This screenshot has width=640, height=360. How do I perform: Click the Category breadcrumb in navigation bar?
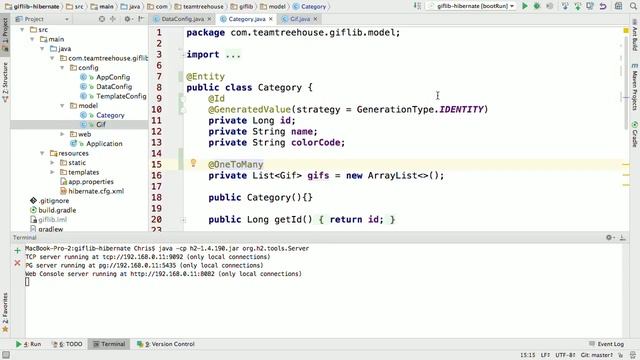(313, 7)
